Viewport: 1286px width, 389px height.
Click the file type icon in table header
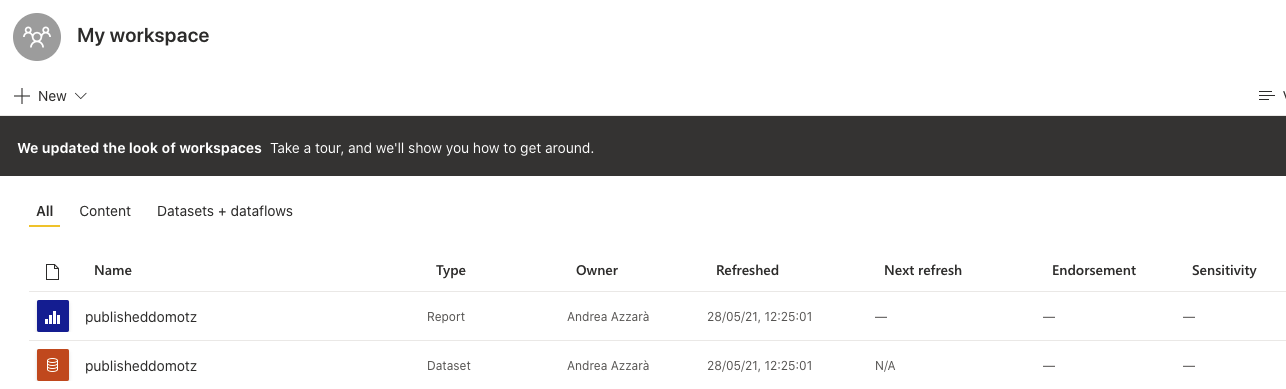point(53,271)
